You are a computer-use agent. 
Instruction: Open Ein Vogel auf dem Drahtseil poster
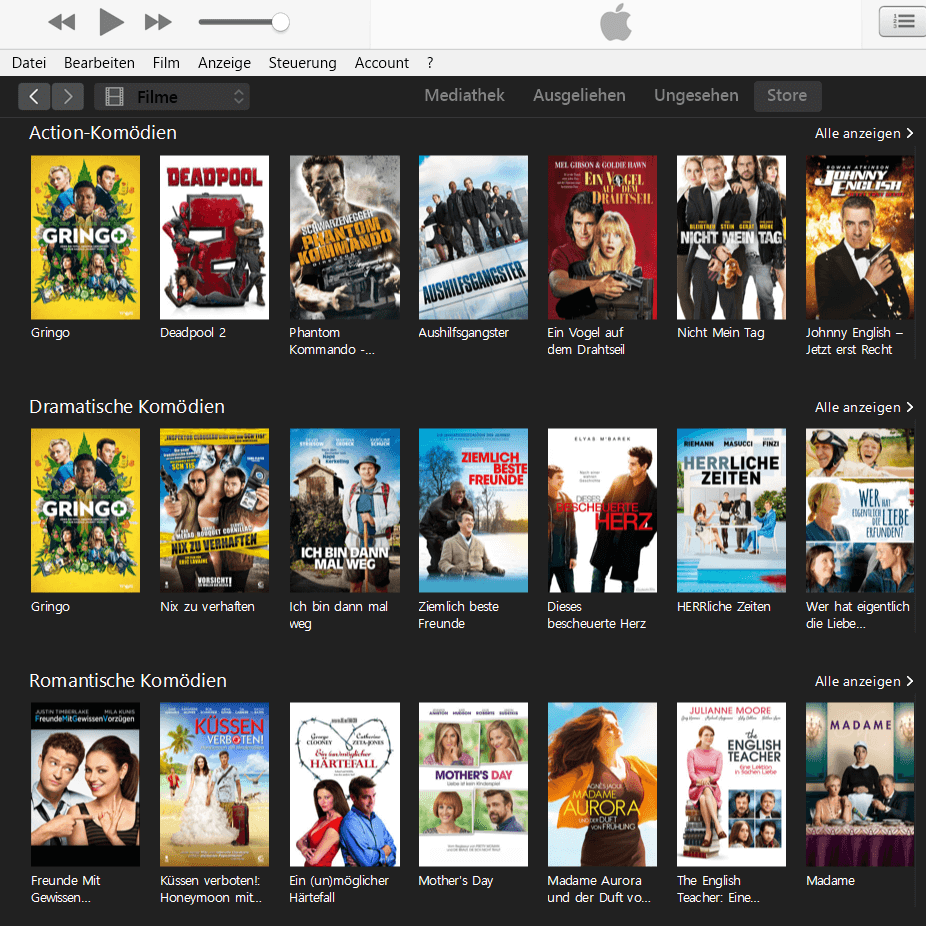[x=602, y=237]
